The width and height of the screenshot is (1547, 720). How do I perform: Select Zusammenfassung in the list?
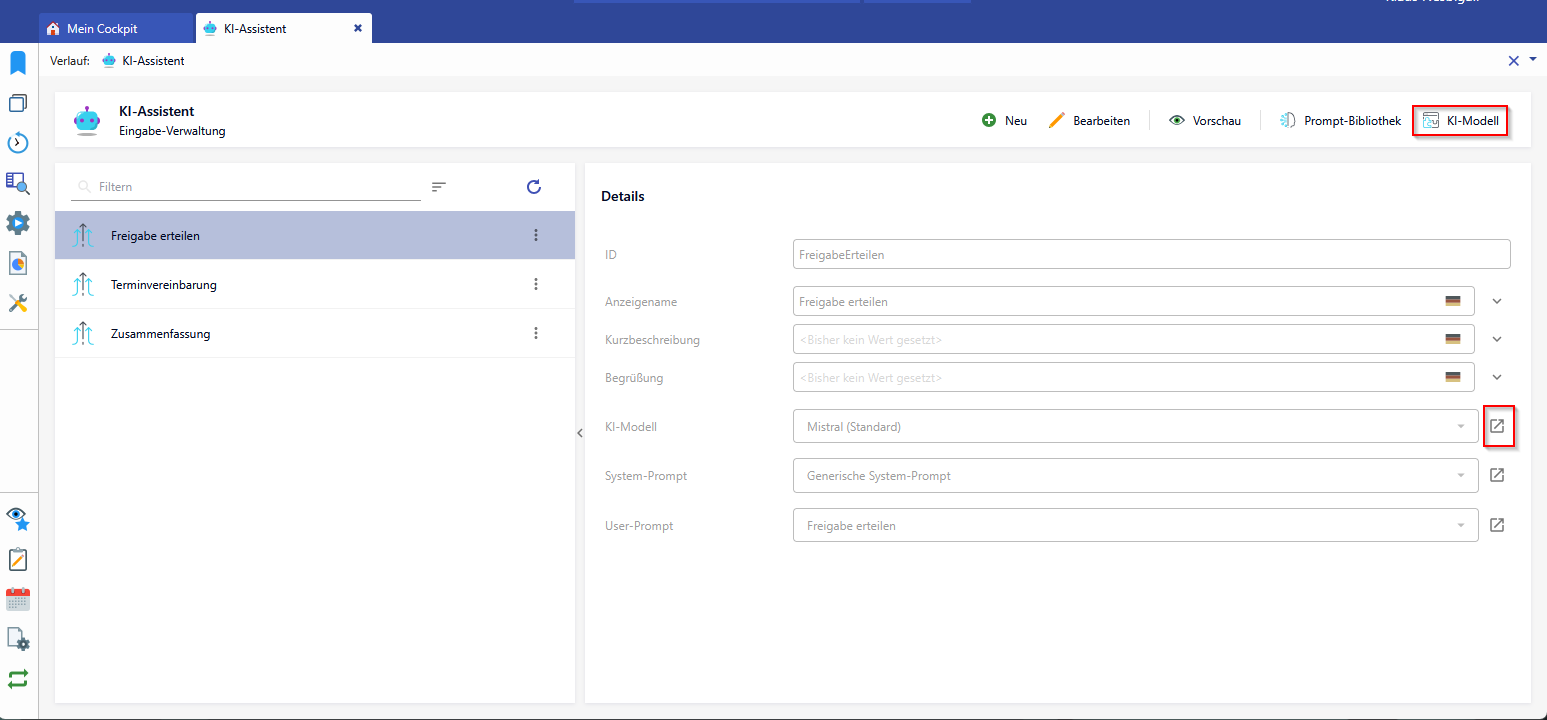pos(160,334)
